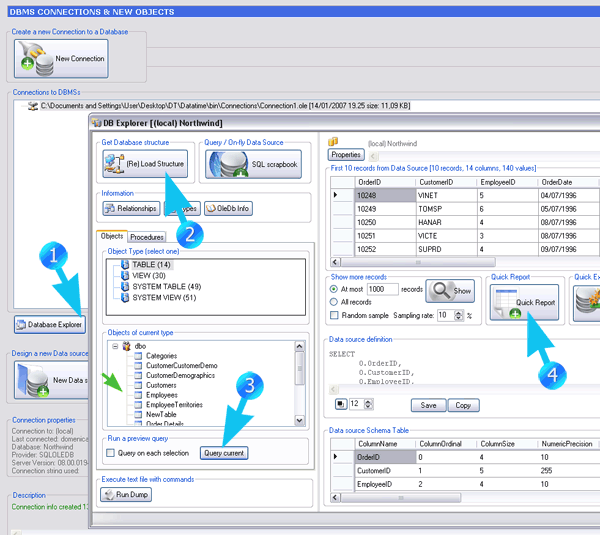Switch to the Procedures tab

pos(147,237)
